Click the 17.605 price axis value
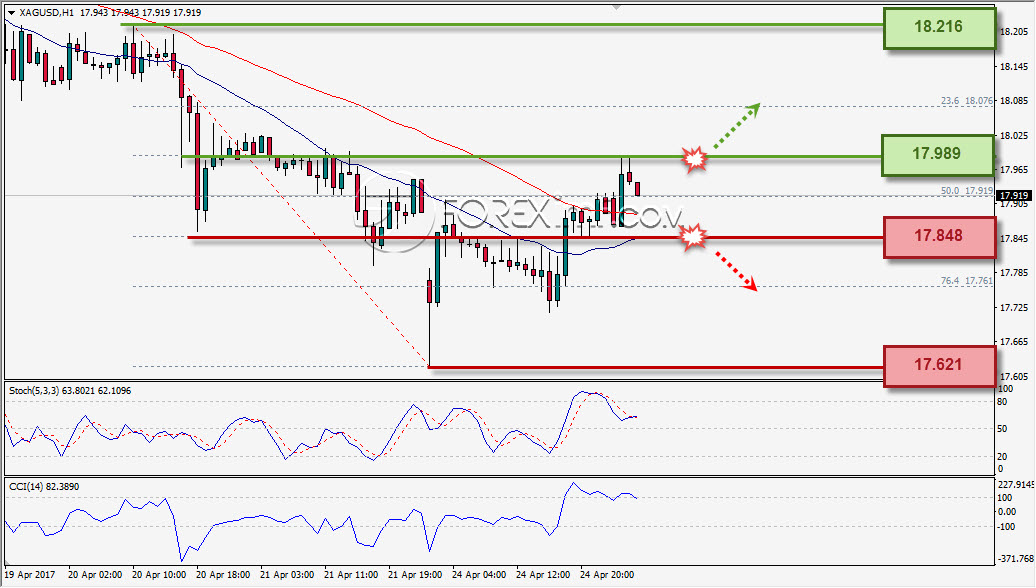 (x=1014, y=377)
